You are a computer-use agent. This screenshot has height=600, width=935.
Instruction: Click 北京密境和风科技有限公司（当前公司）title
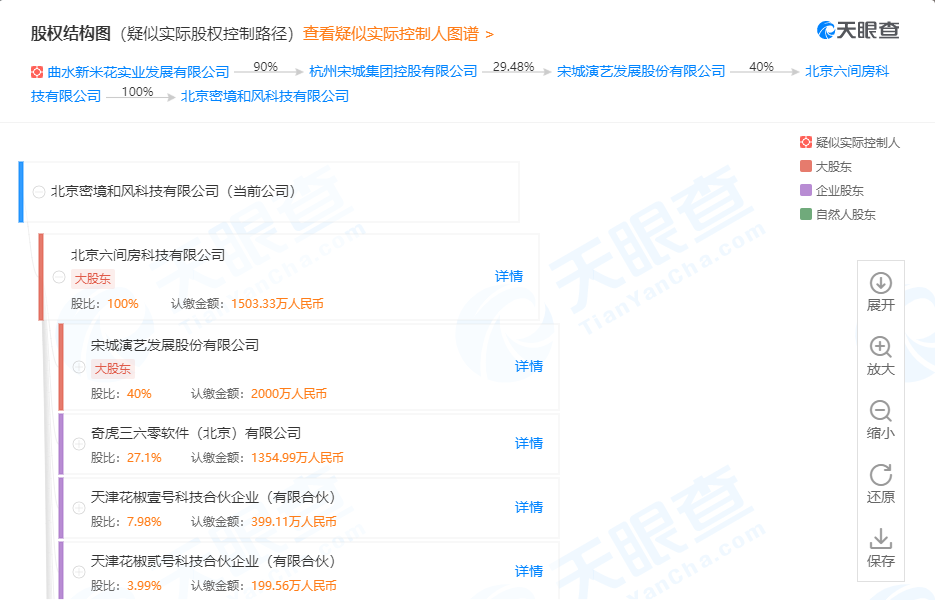click(x=173, y=191)
